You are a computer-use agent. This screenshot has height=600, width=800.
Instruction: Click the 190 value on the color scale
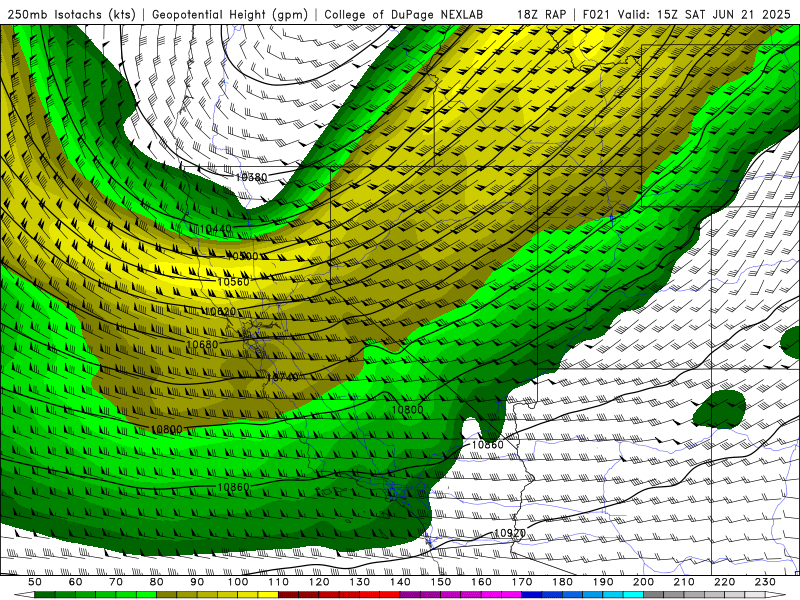click(x=603, y=582)
